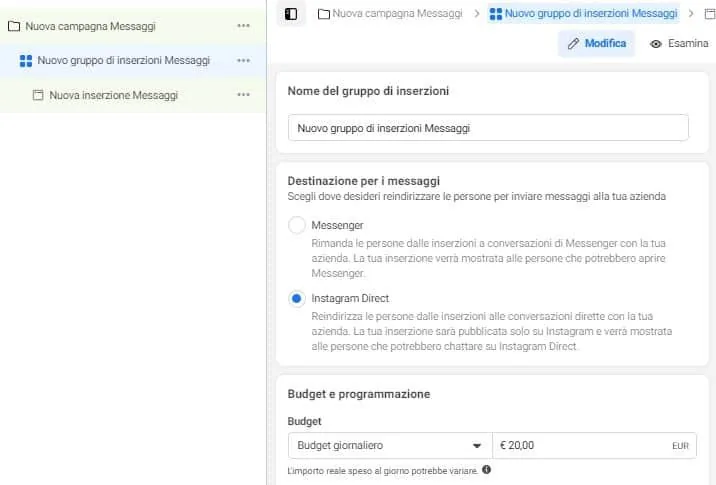Switch to the Esamina view
Image resolution: width=716 pixels, height=485 pixels.
click(x=679, y=44)
